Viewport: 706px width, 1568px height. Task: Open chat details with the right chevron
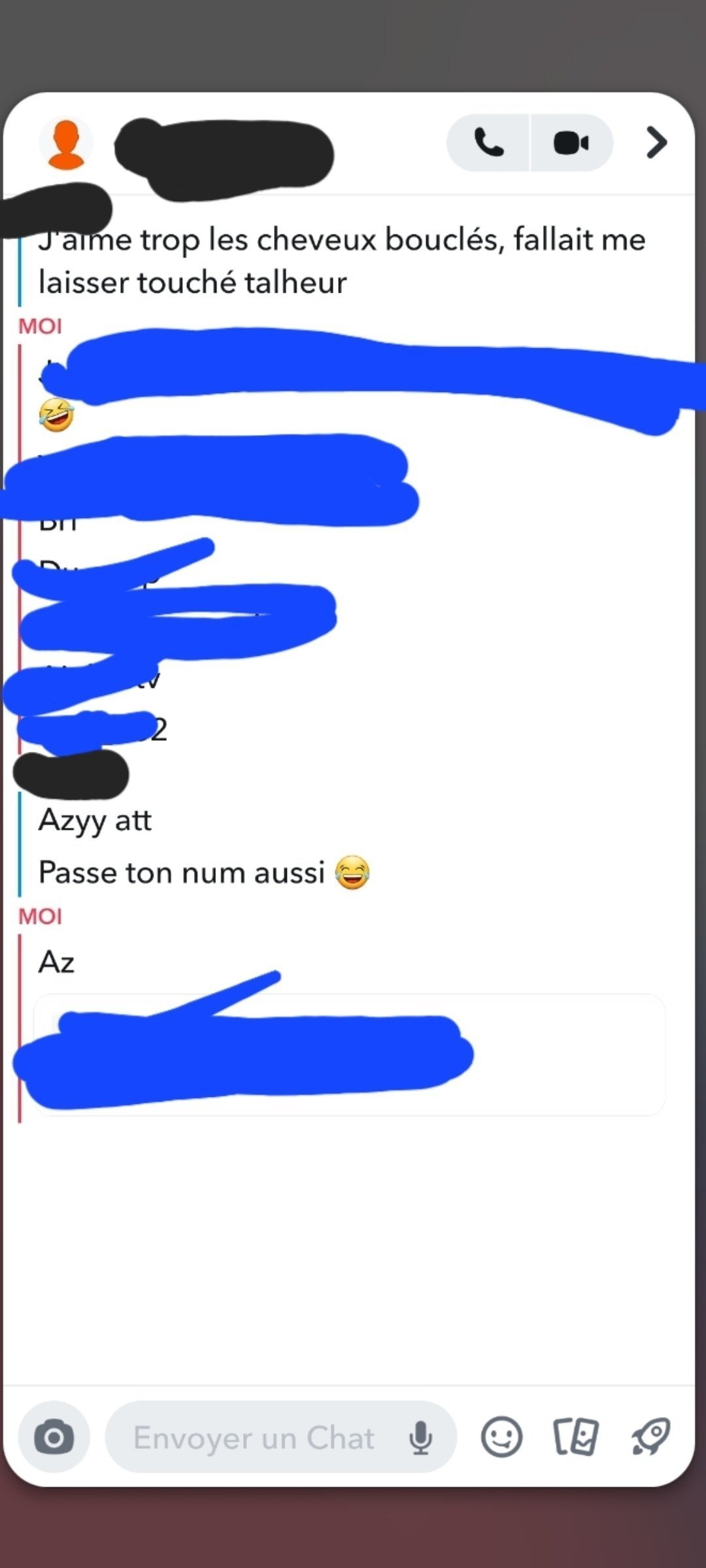[656, 142]
